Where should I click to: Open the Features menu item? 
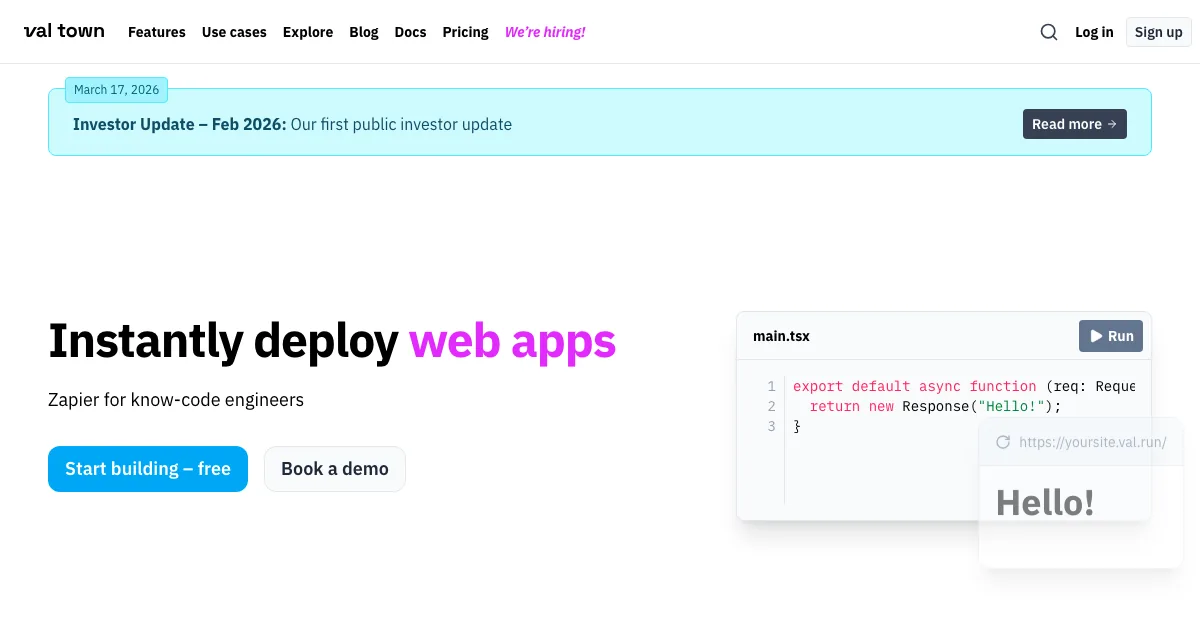coord(156,32)
